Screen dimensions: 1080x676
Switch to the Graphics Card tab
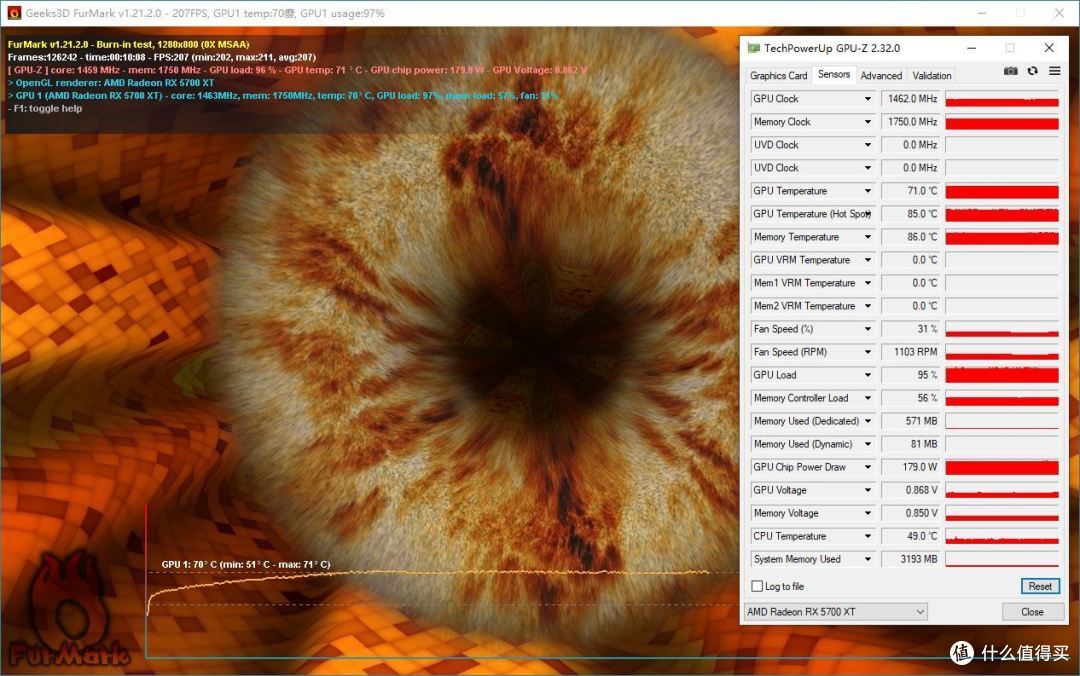[778, 75]
